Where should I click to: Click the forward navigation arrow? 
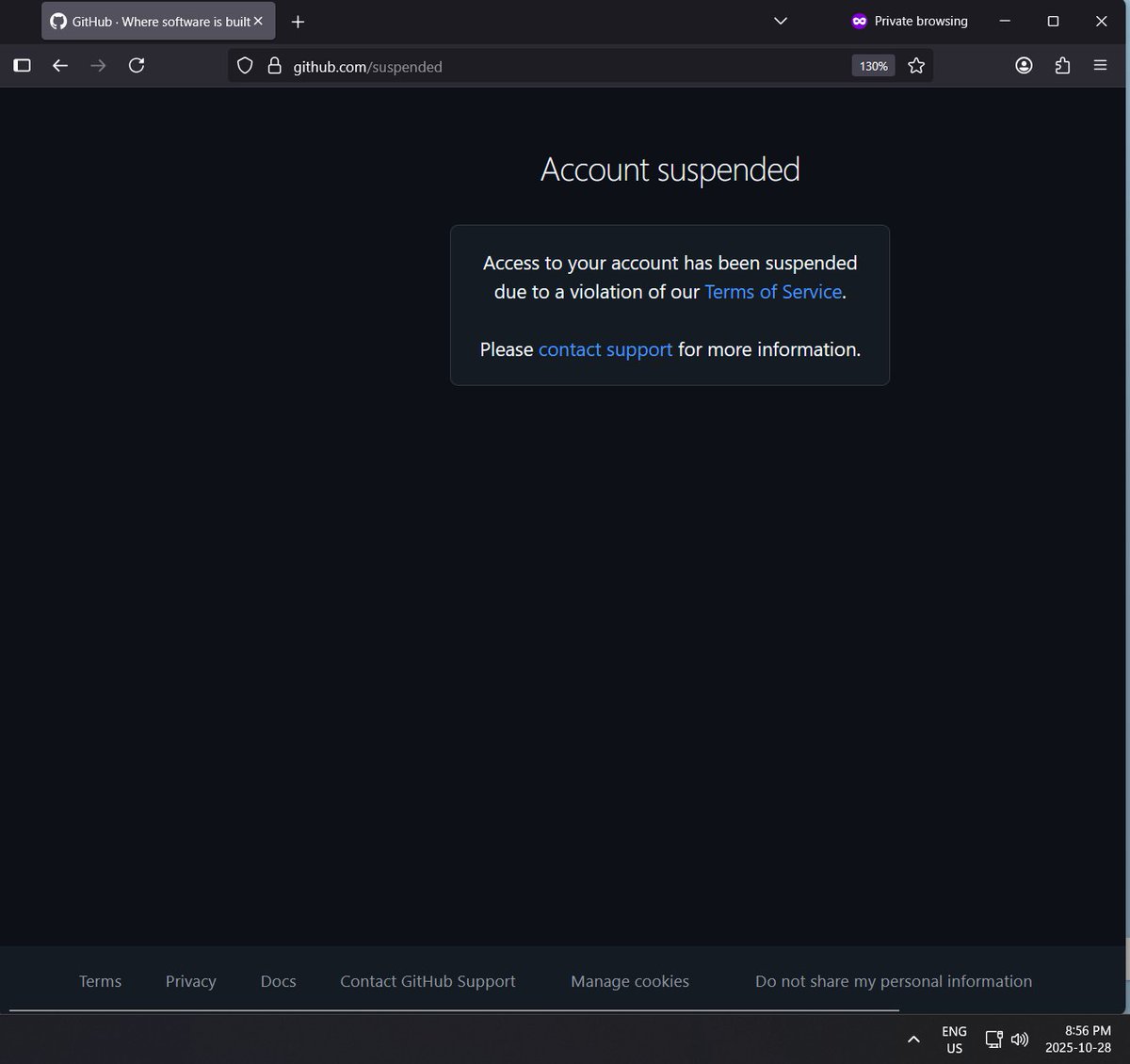coord(98,66)
